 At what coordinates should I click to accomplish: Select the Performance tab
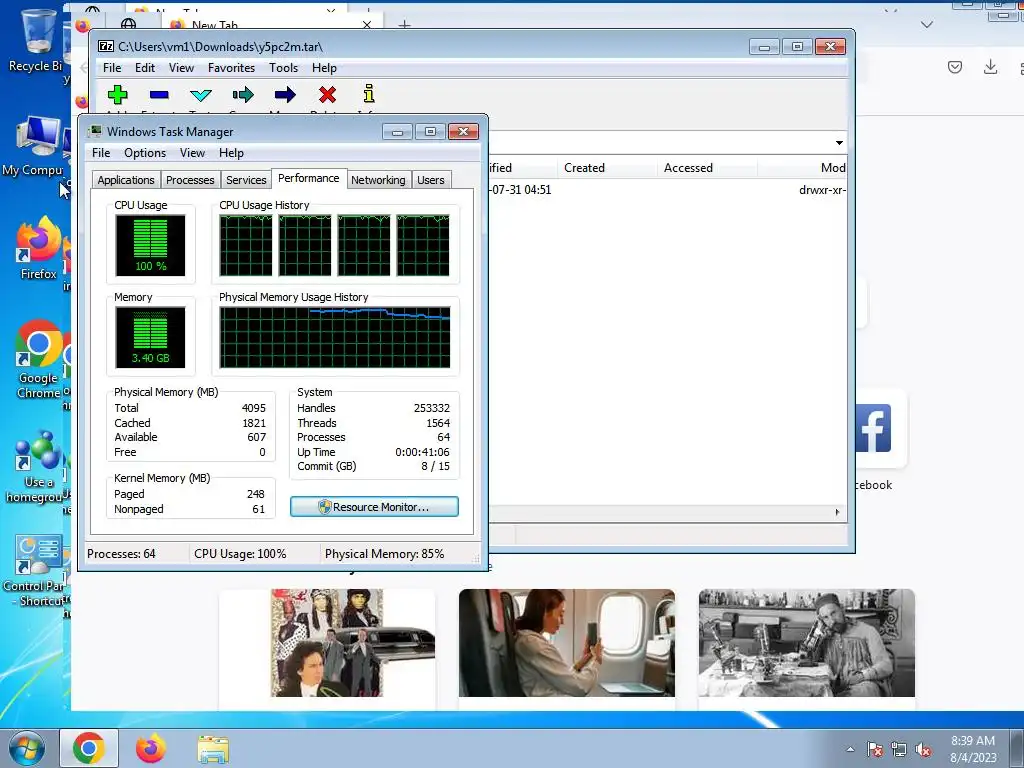tap(308, 178)
